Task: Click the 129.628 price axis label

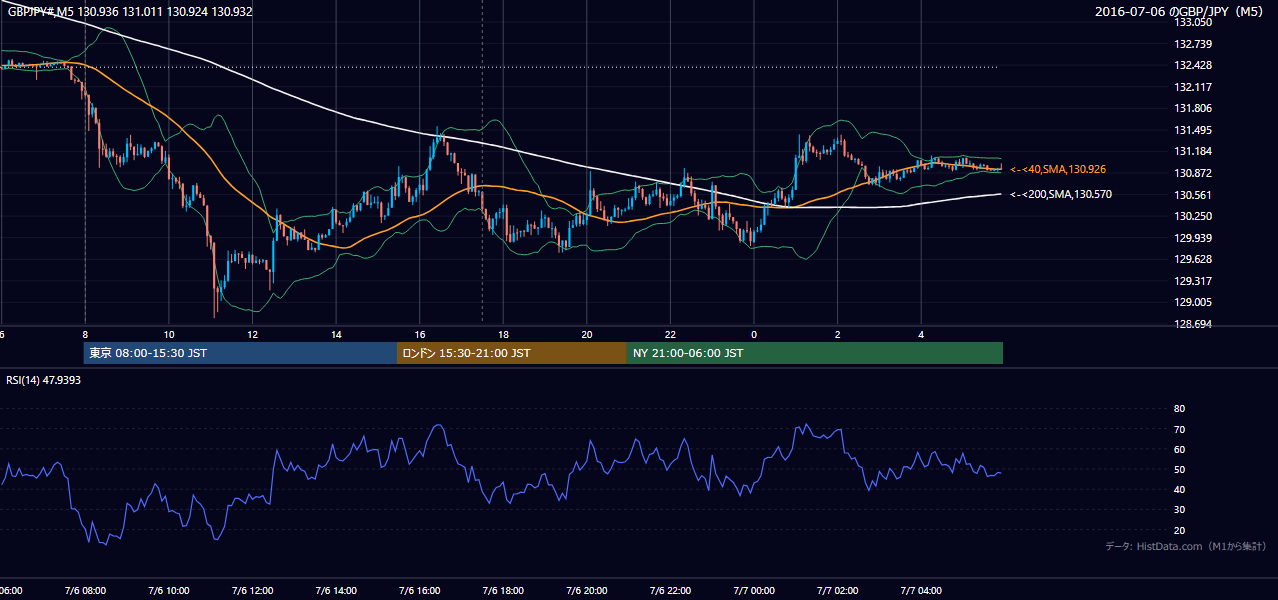Action: coord(1194,259)
